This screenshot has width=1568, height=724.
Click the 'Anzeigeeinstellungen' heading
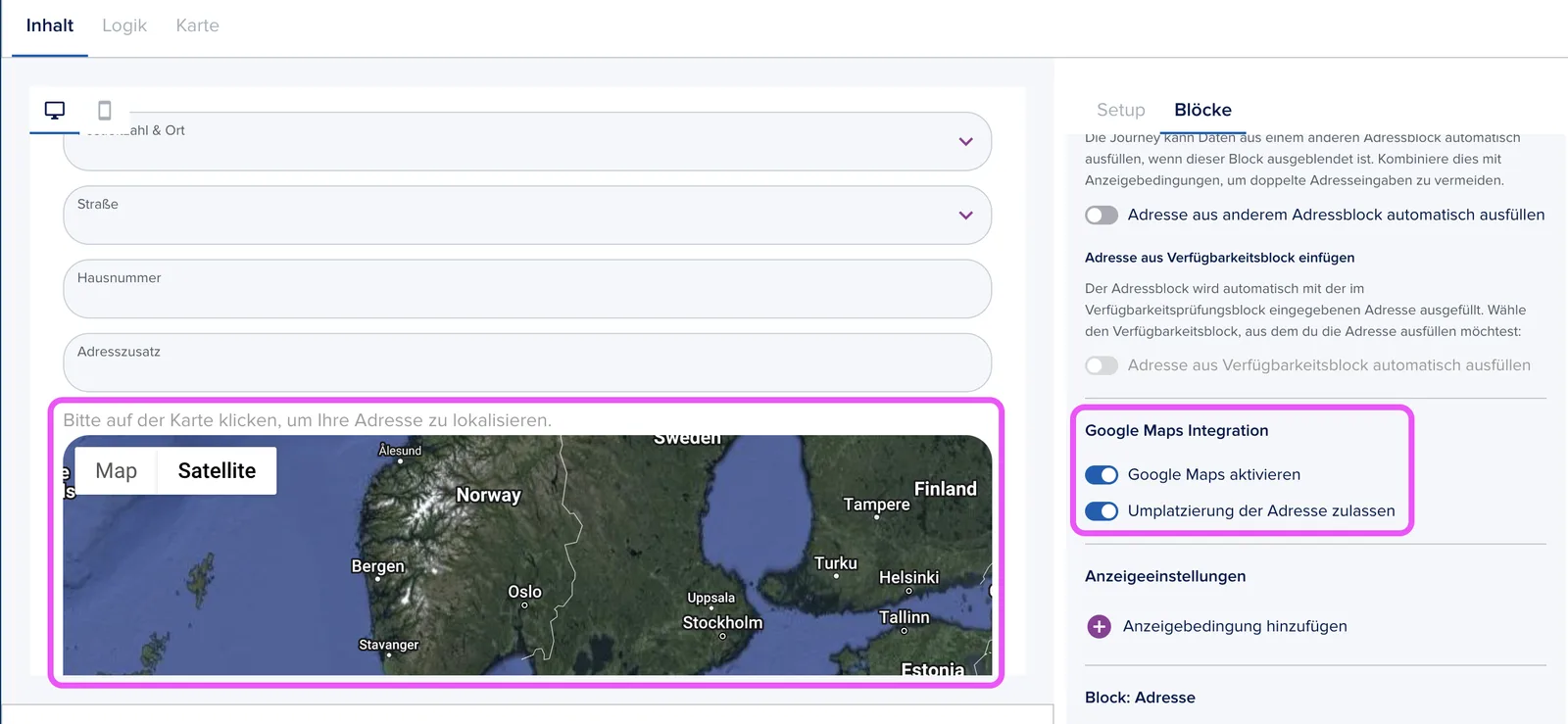(1165, 576)
